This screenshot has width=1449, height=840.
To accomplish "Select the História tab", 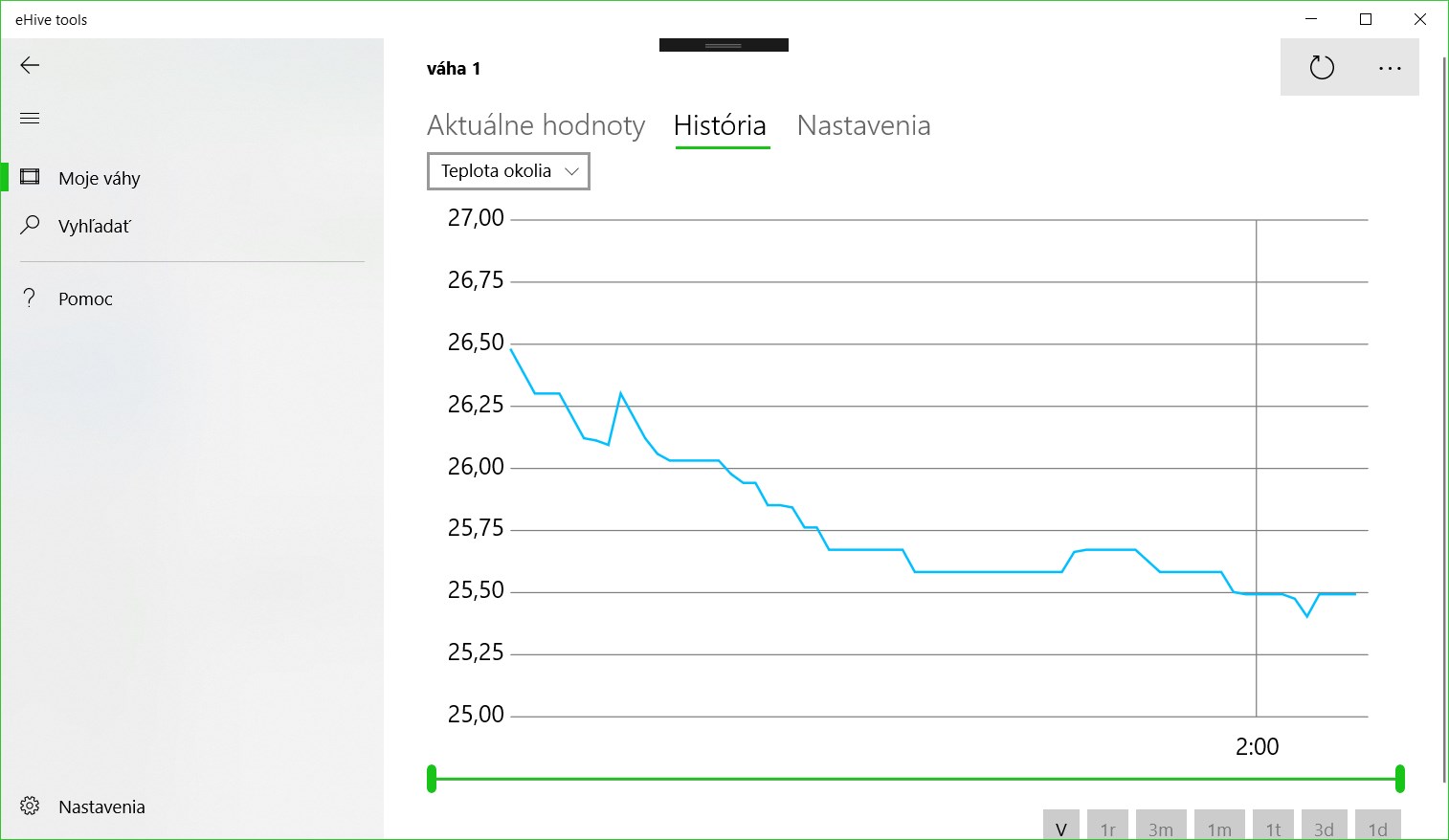I will [x=720, y=126].
